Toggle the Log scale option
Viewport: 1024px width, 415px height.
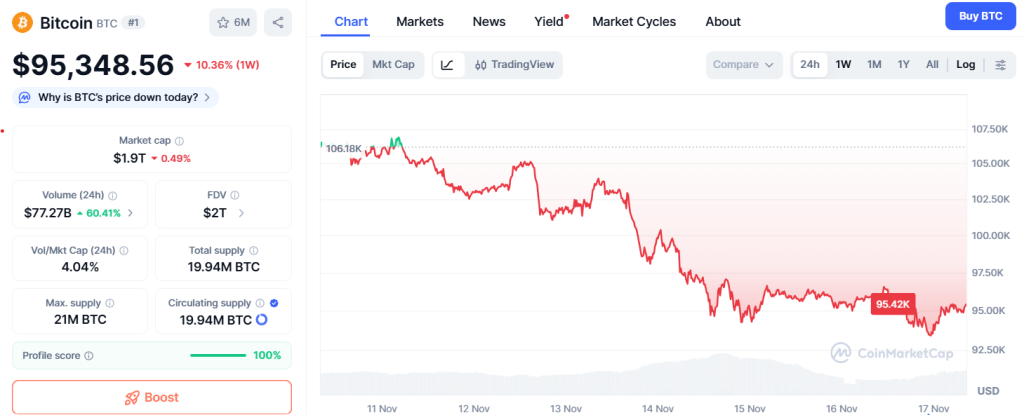[965, 65]
